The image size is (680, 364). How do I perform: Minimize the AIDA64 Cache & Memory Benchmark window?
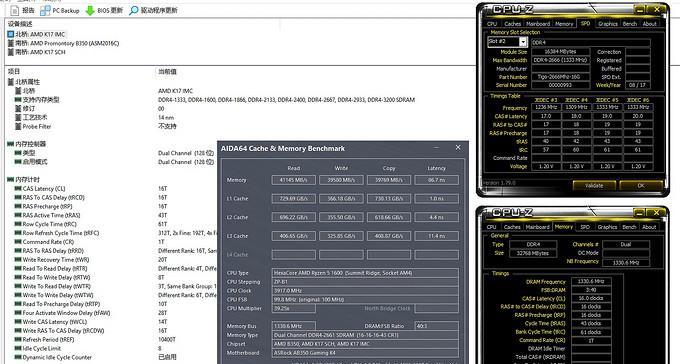point(436,148)
